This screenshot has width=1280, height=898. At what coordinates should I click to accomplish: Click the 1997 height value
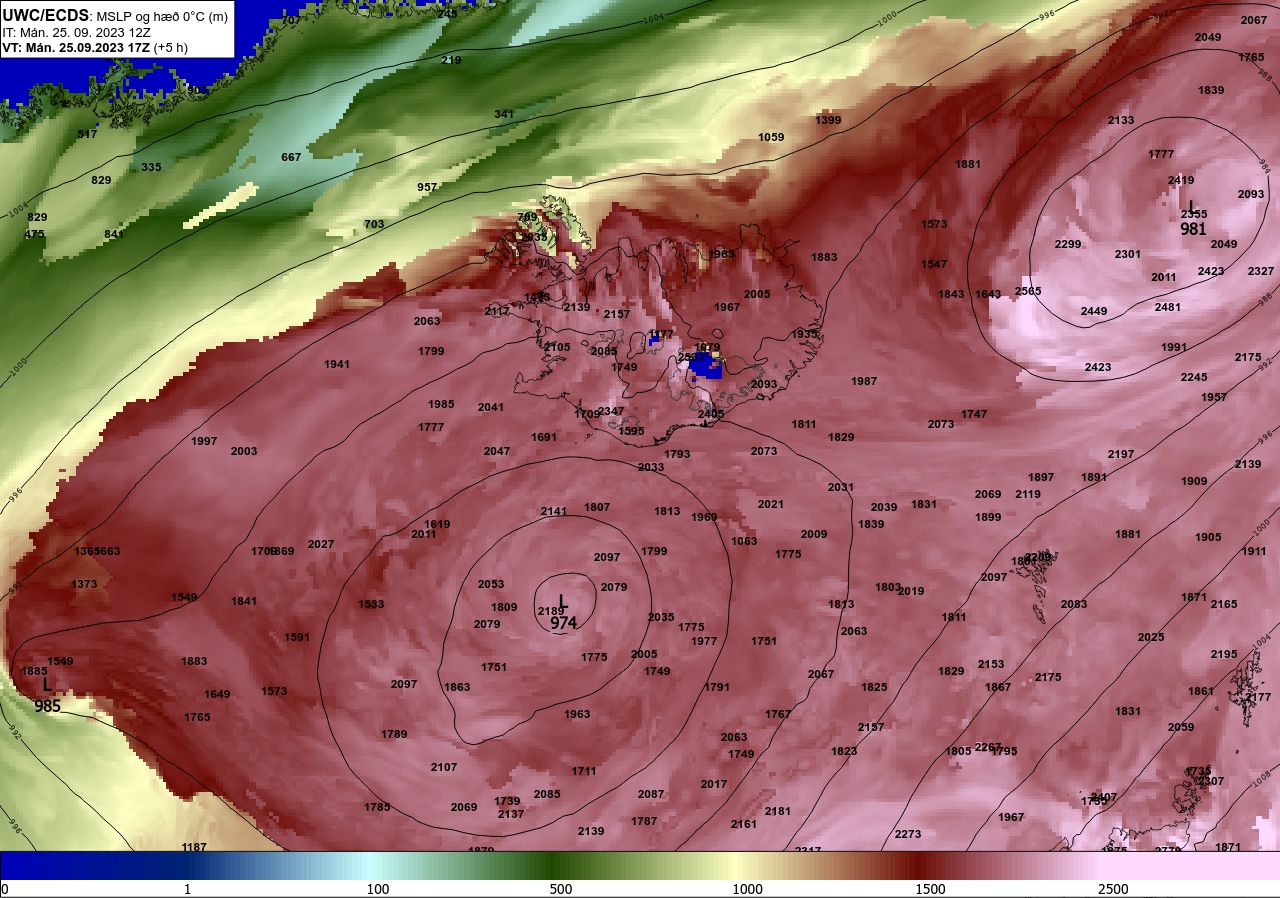(204, 441)
